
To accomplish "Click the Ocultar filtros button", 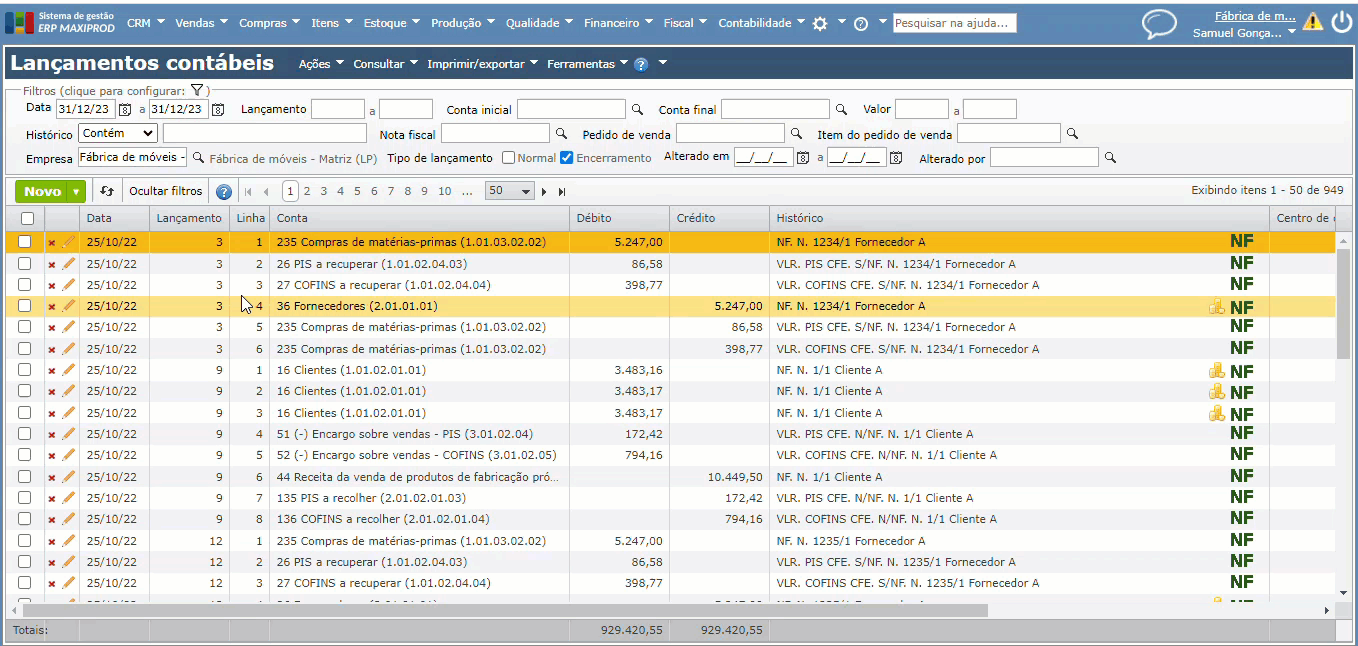I will pos(165,191).
